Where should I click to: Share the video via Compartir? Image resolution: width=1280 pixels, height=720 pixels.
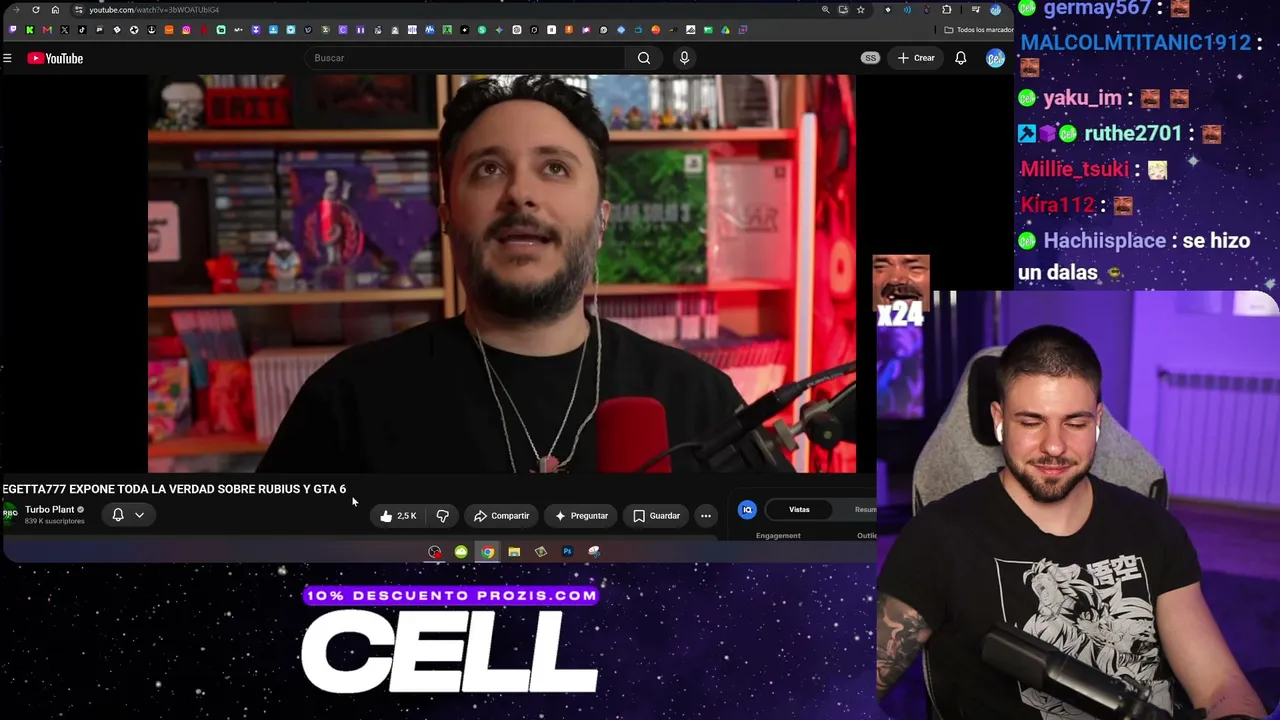501,516
